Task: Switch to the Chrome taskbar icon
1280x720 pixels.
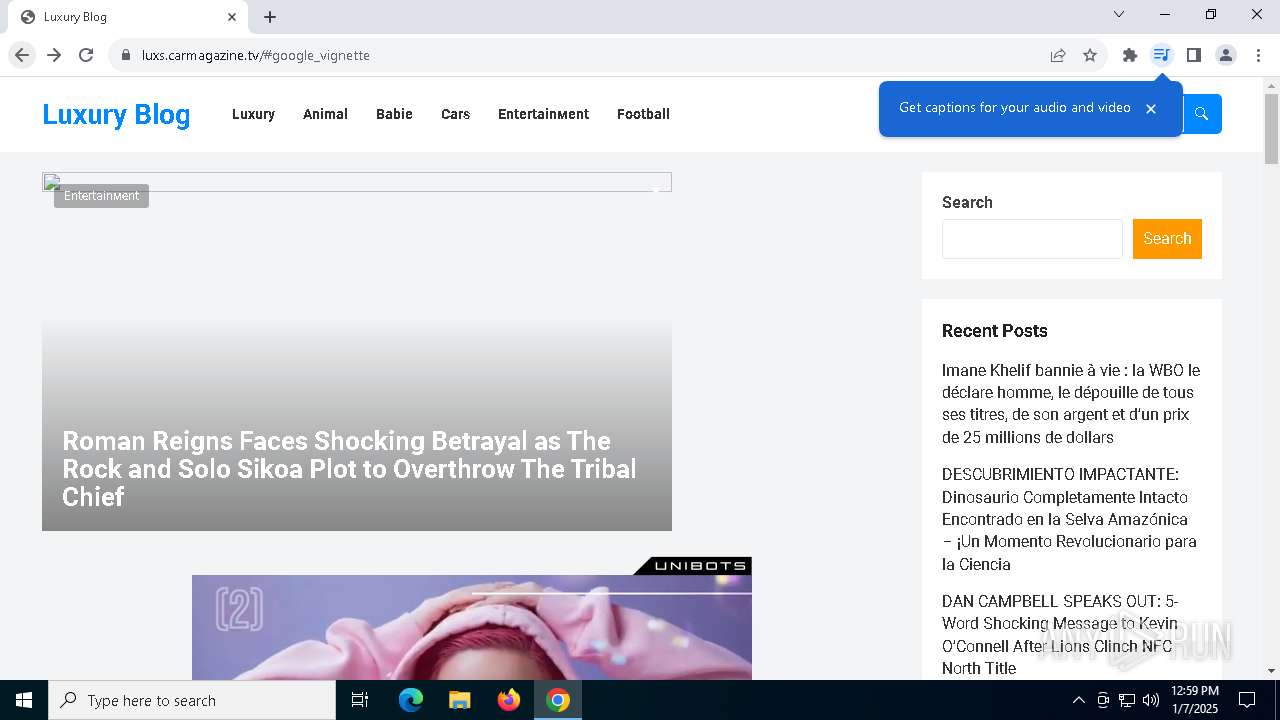Action: click(x=558, y=700)
